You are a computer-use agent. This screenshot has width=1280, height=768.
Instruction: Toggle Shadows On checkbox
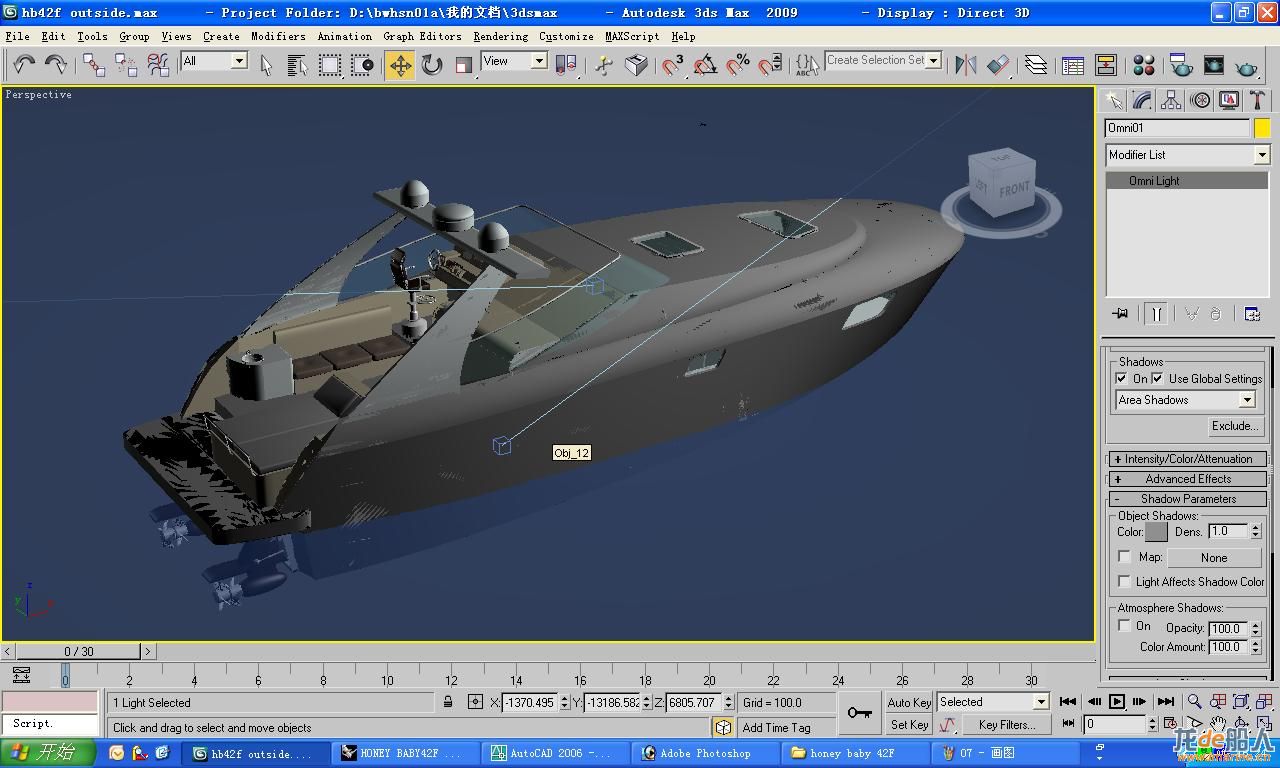pyautogui.click(x=1122, y=378)
